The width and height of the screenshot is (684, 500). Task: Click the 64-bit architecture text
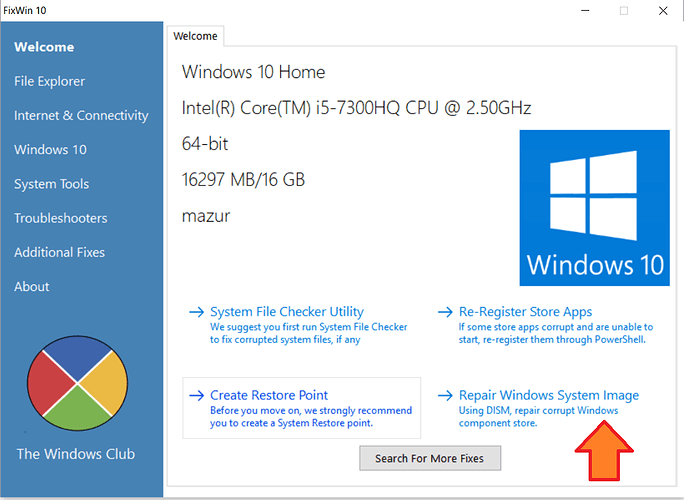pyautogui.click(x=205, y=144)
